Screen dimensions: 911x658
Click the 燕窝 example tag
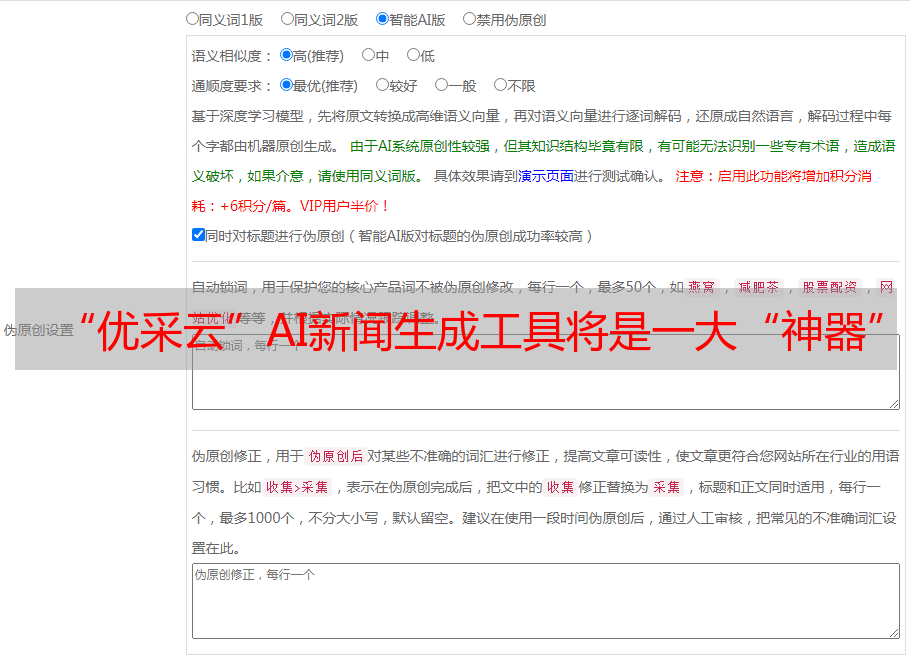click(701, 287)
